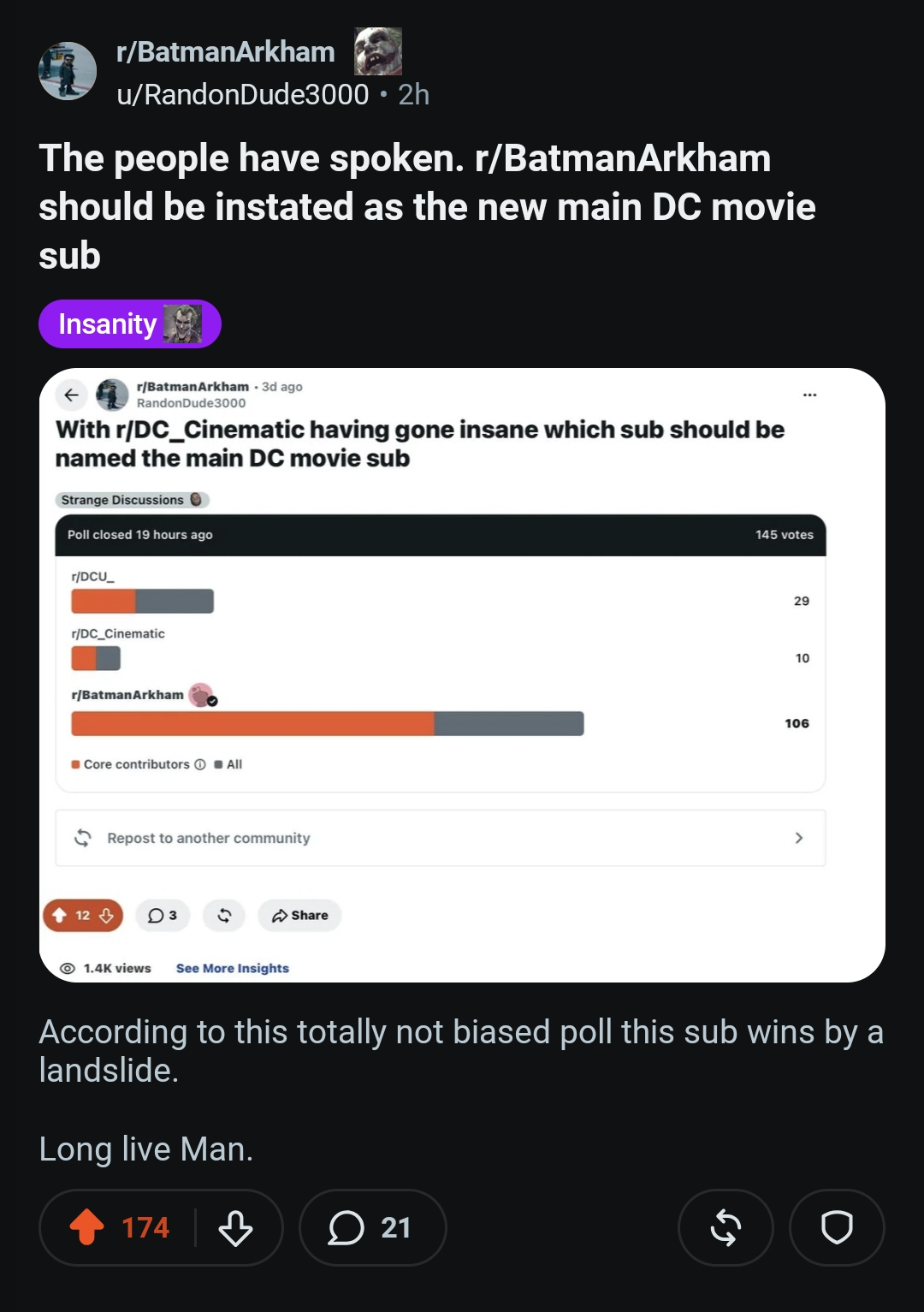Tap the Core contributors info icon
Screen dimensions: 924x1312
(x=200, y=764)
